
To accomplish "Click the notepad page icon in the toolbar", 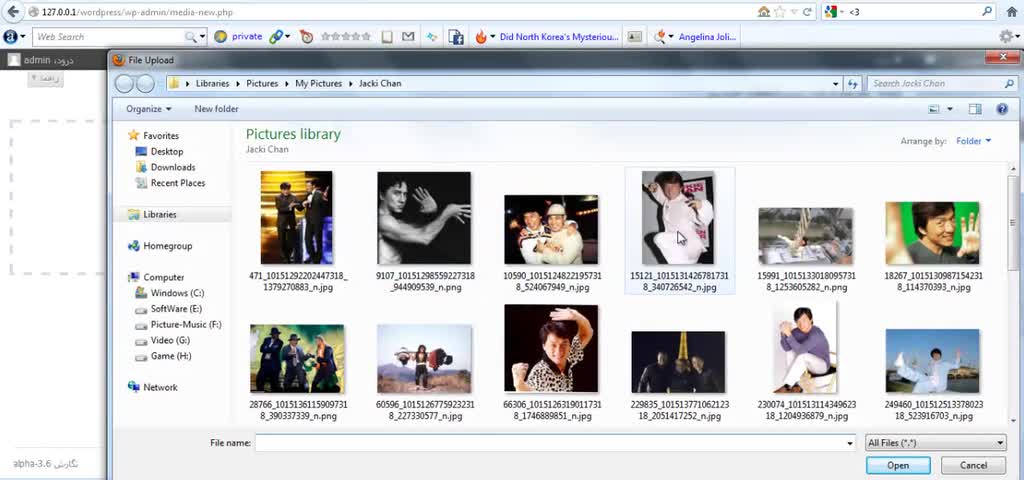I will click(x=387, y=37).
